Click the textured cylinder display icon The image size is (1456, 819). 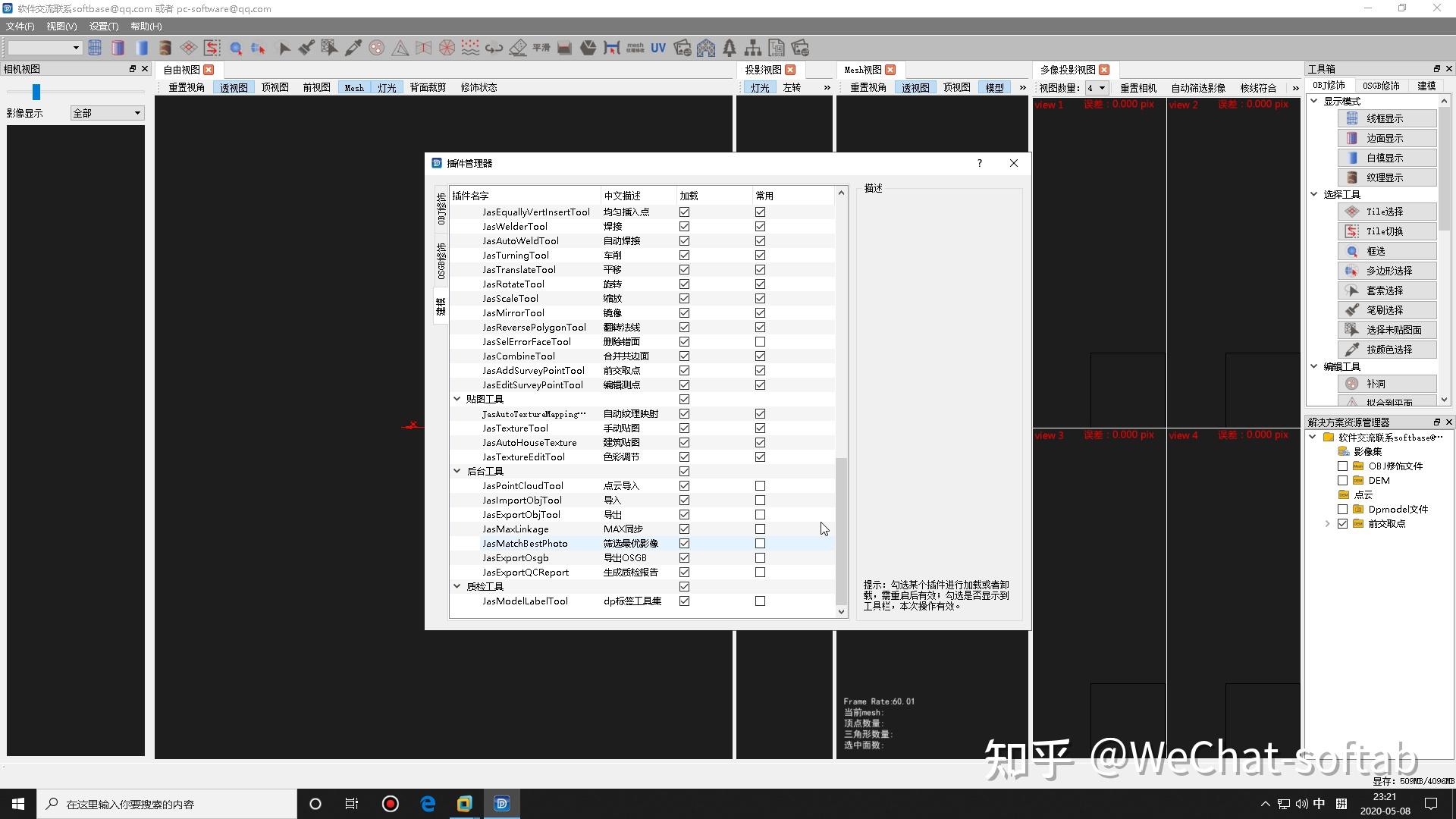165,48
